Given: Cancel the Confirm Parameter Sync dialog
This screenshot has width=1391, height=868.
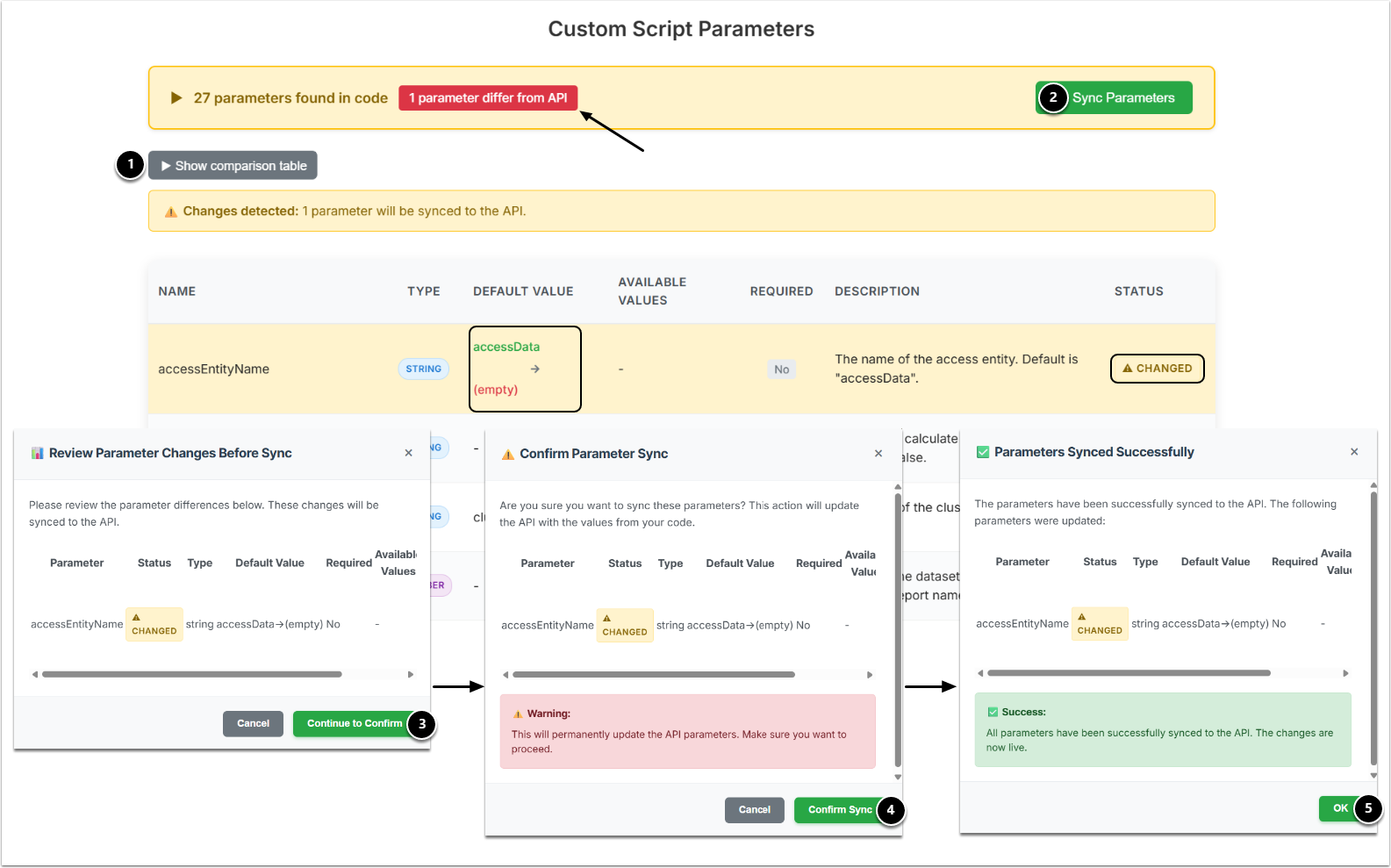Looking at the screenshot, I should coord(754,810).
